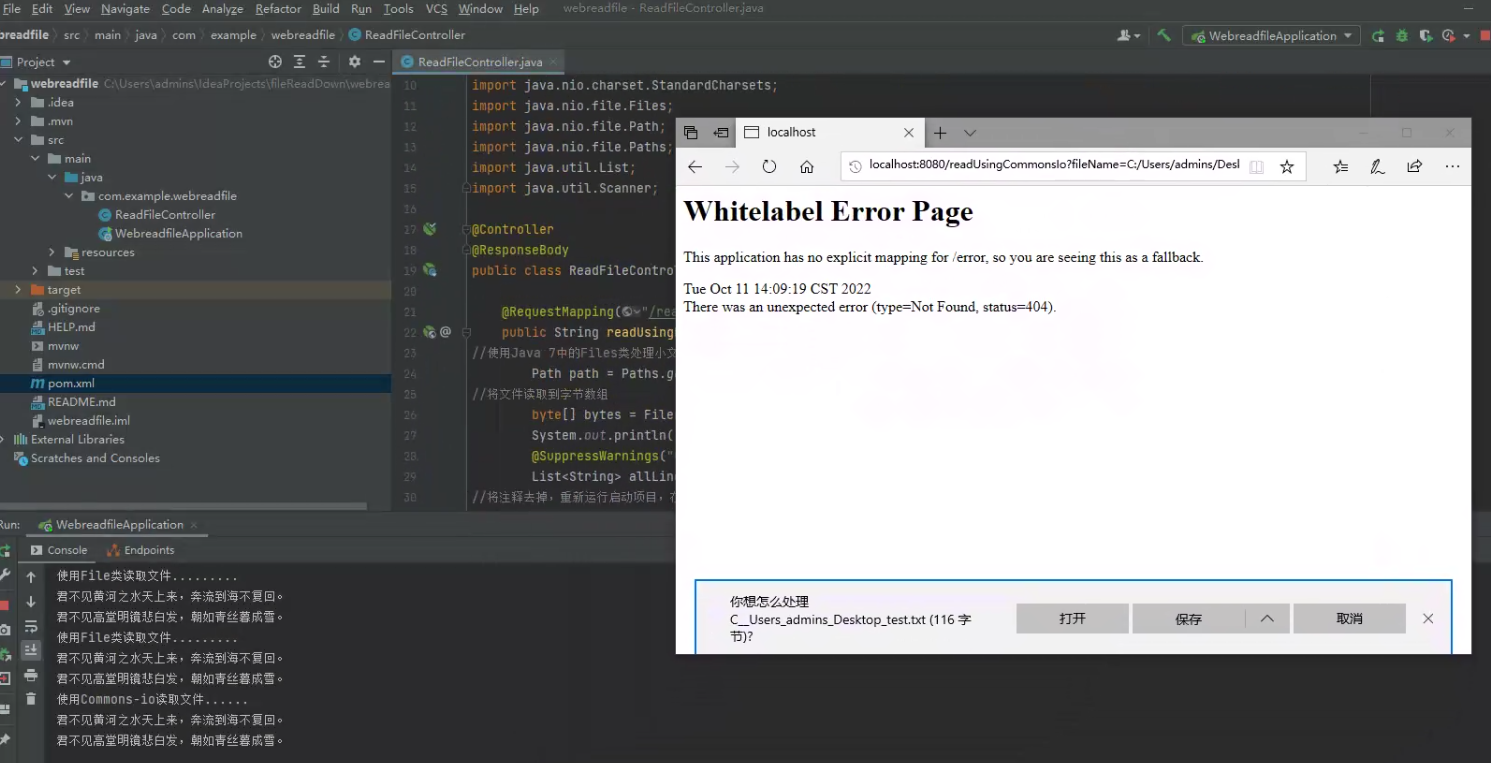Open Project panel settings gear
Viewport: 1491px width, 763px height.
pyautogui.click(x=354, y=62)
